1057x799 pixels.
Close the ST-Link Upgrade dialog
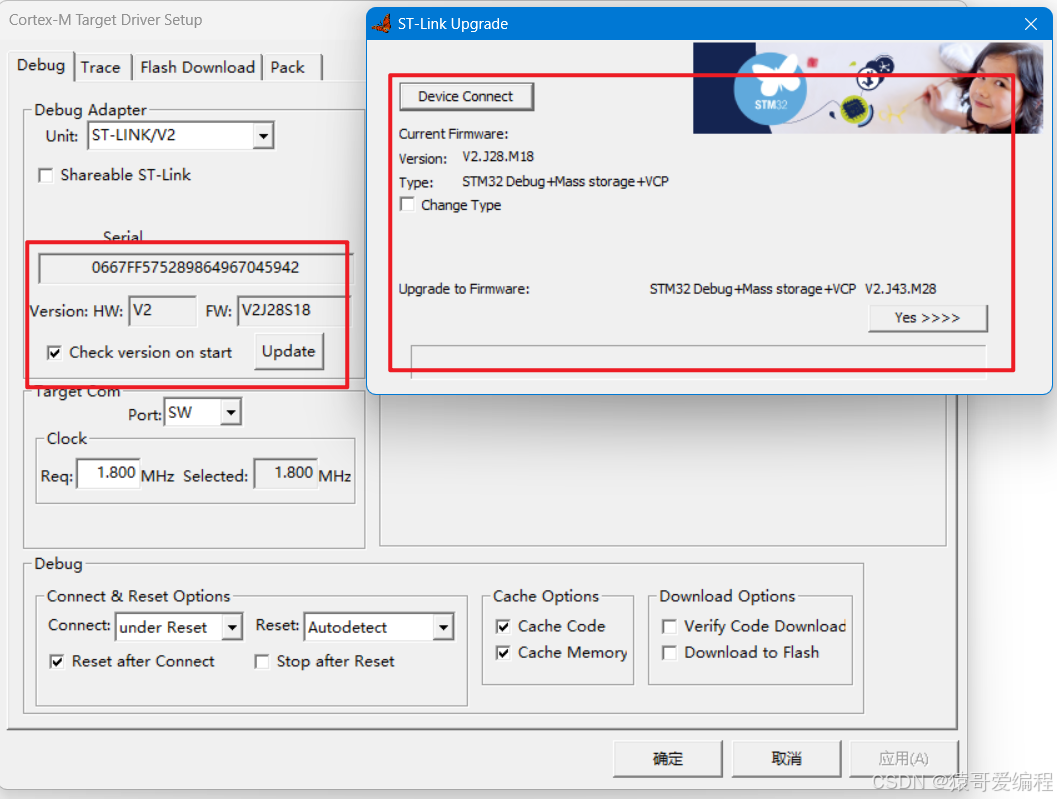pos(1031,24)
